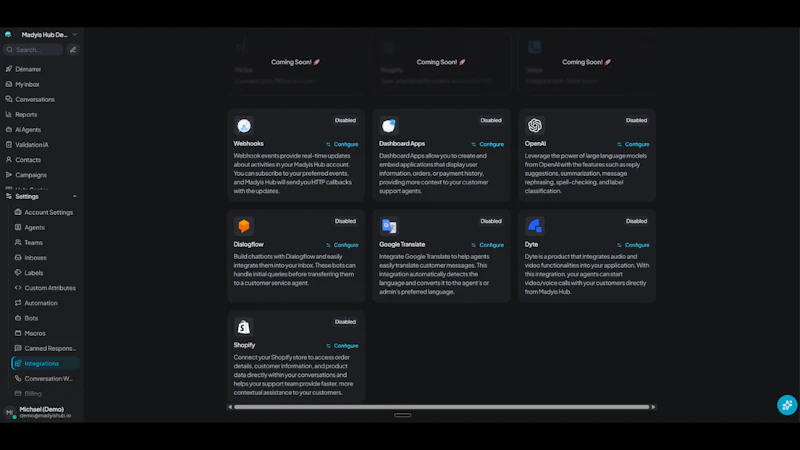This screenshot has height=450, width=800.
Task: Click the compose new conversation pencil icon
Action: (73, 50)
